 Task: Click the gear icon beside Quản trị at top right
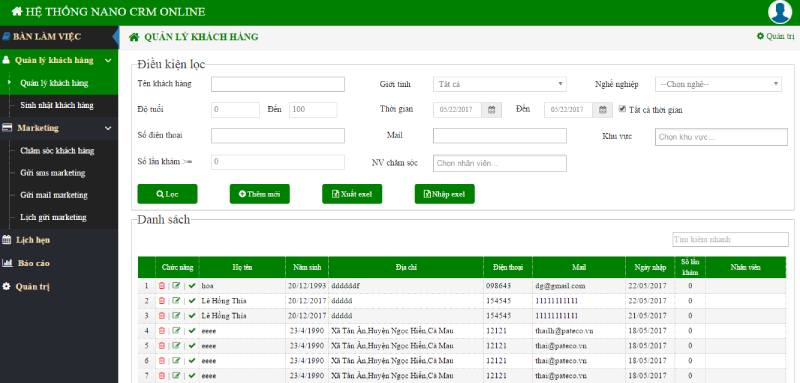760,36
